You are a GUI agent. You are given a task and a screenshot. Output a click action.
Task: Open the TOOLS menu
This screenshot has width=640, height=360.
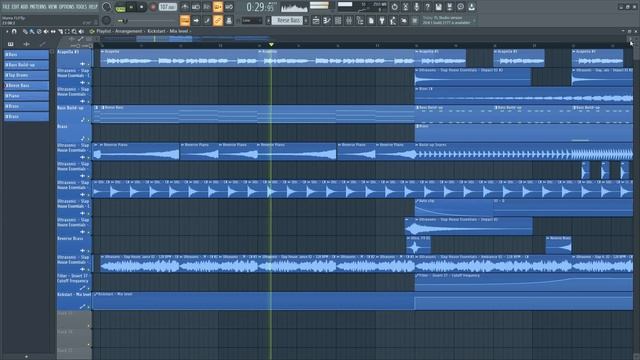click(81, 7)
